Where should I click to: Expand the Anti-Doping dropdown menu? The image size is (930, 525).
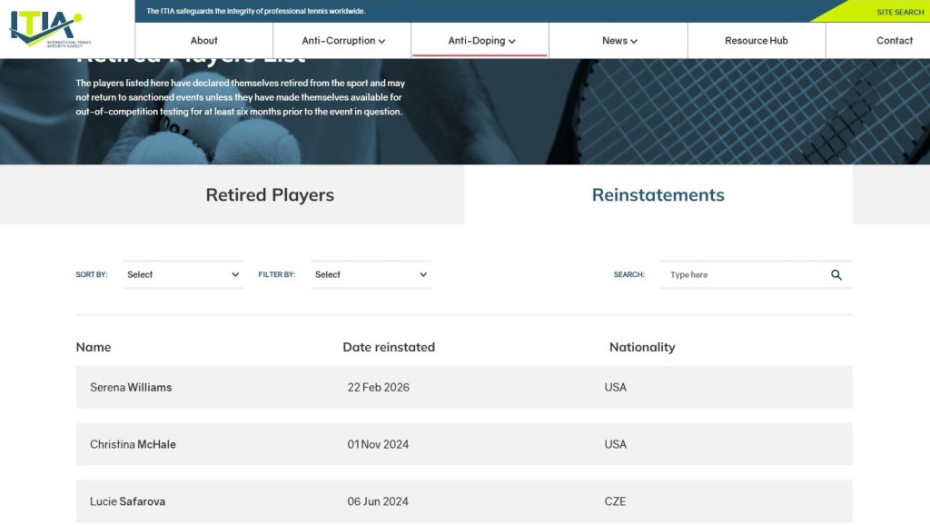(481, 41)
